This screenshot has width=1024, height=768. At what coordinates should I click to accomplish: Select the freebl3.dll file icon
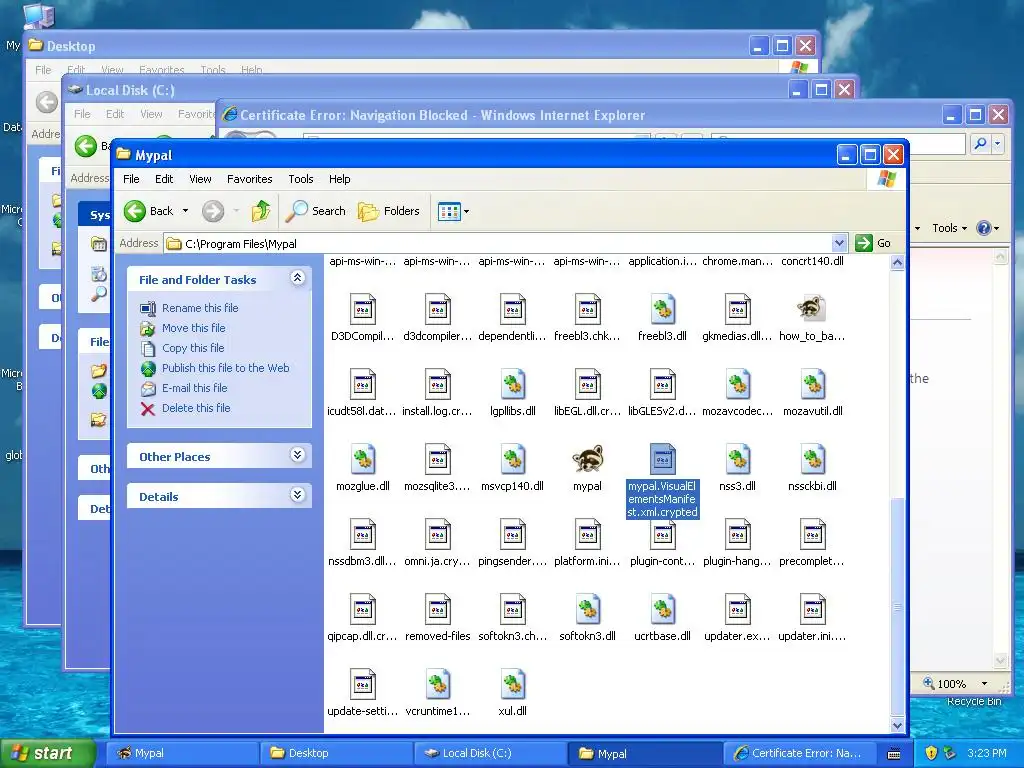coord(662,309)
